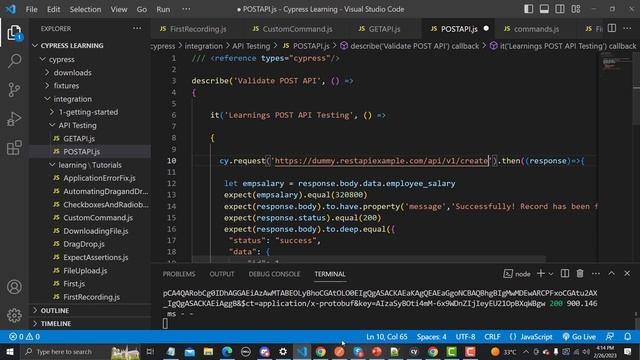Open terminal panel more actions ellipsis
The height and width of the screenshot is (360, 640).
[x=596, y=273]
